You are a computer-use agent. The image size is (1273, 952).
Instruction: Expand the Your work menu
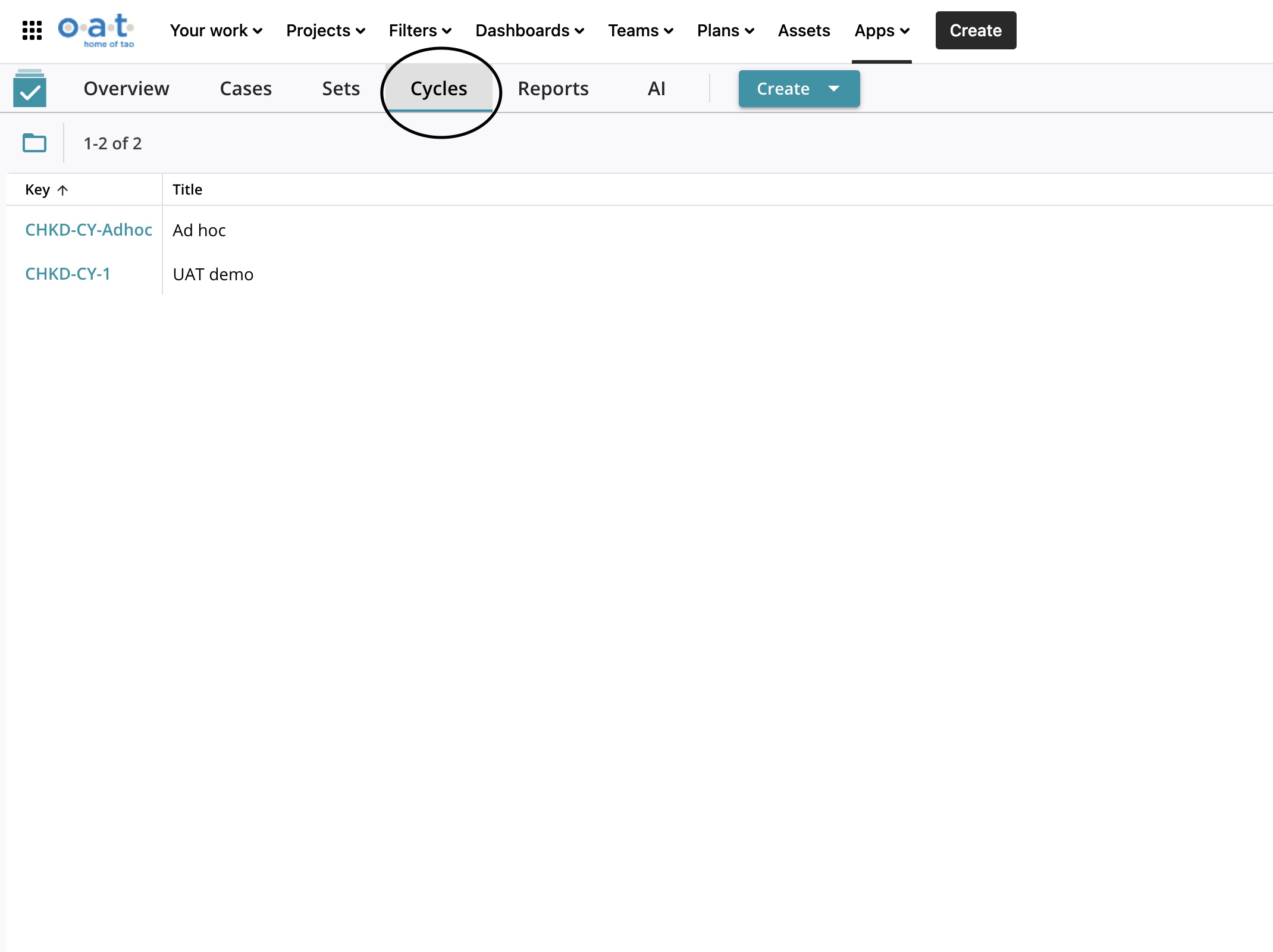(216, 30)
